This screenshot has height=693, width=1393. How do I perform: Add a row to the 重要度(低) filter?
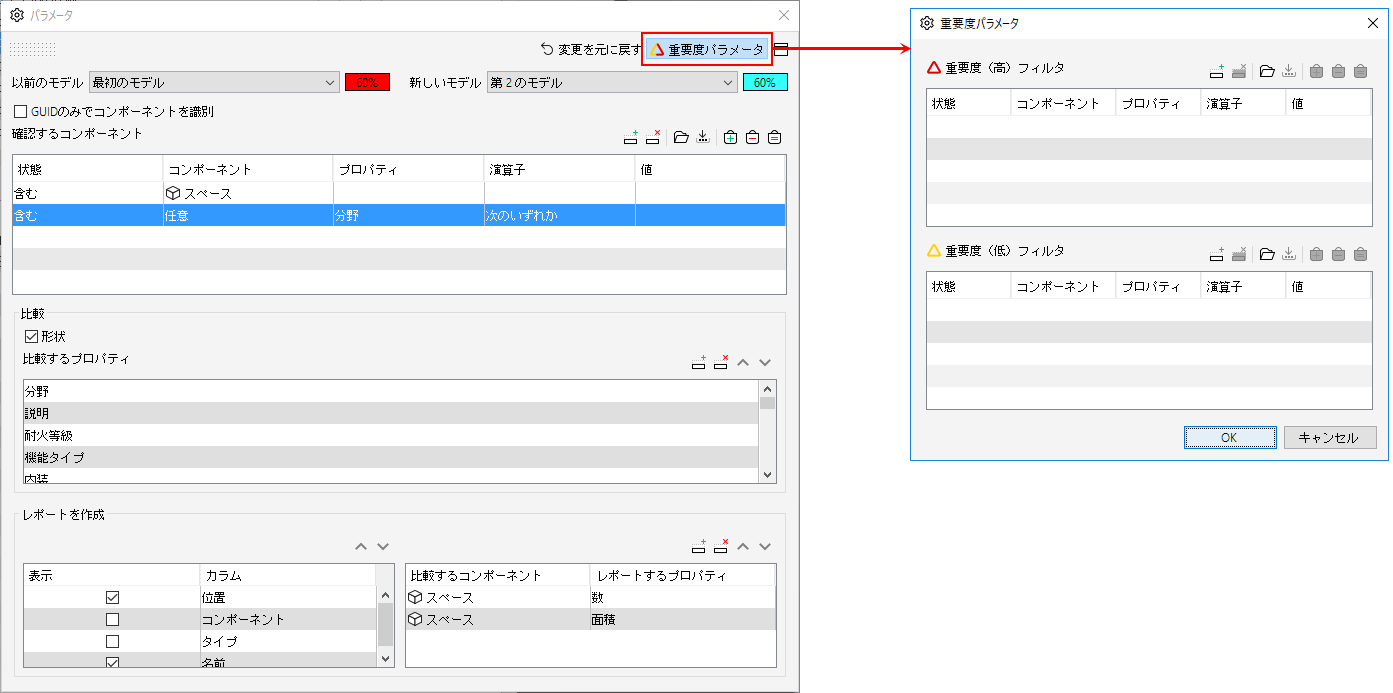(1217, 254)
